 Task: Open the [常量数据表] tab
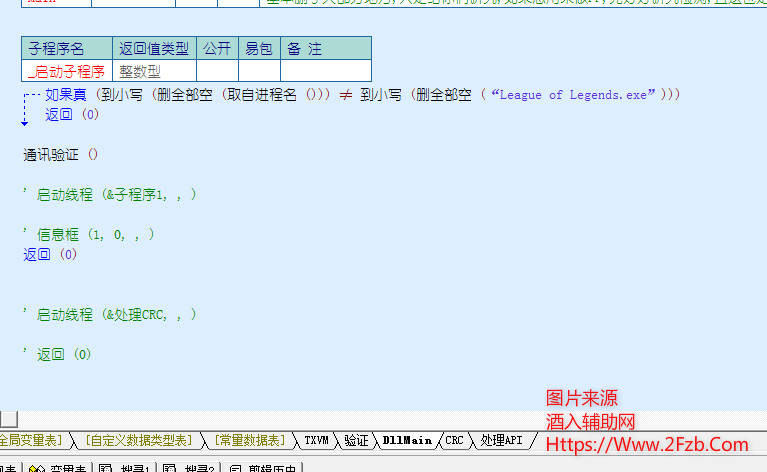[x=249, y=441]
